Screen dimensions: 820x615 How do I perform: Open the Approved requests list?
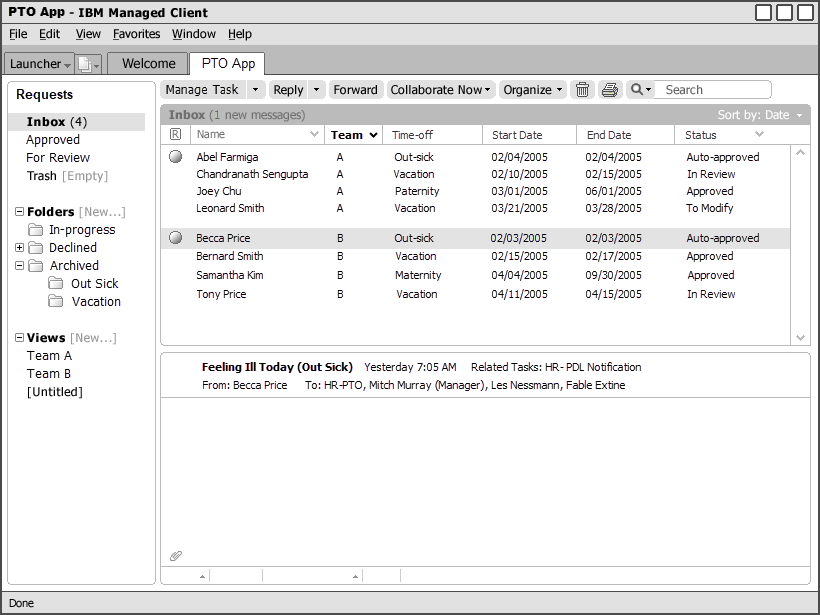pyautogui.click(x=53, y=140)
